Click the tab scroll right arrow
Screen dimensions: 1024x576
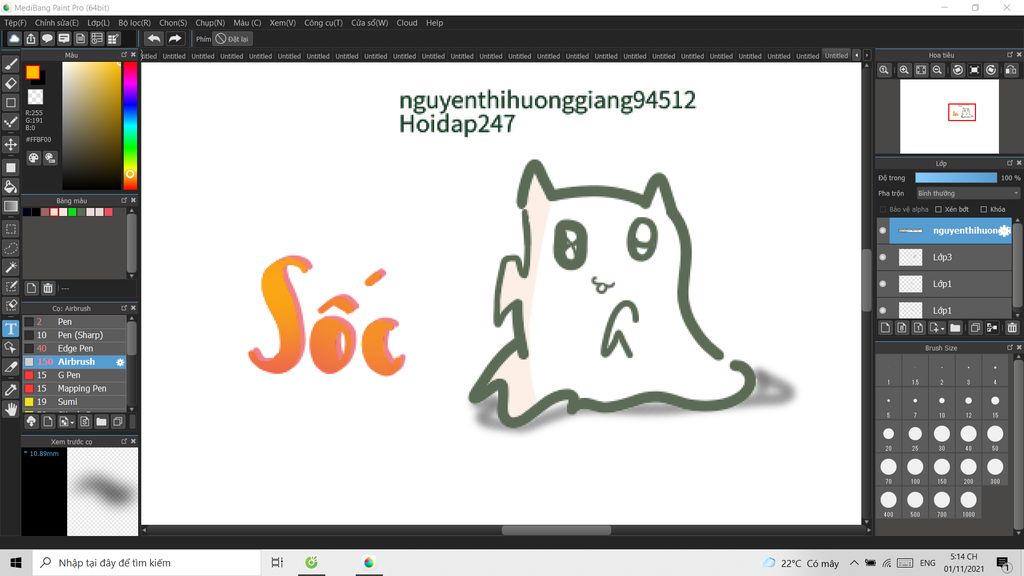coord(867,56)
